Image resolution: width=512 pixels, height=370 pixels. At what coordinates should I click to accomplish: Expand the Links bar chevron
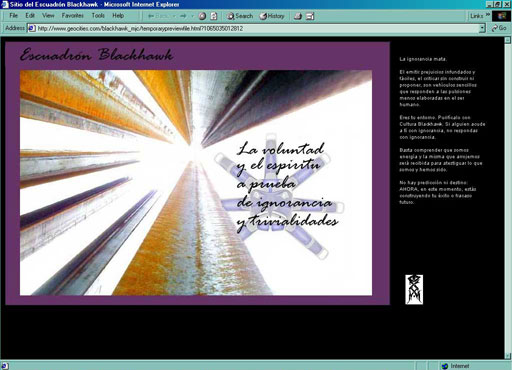tap(488, 15)
